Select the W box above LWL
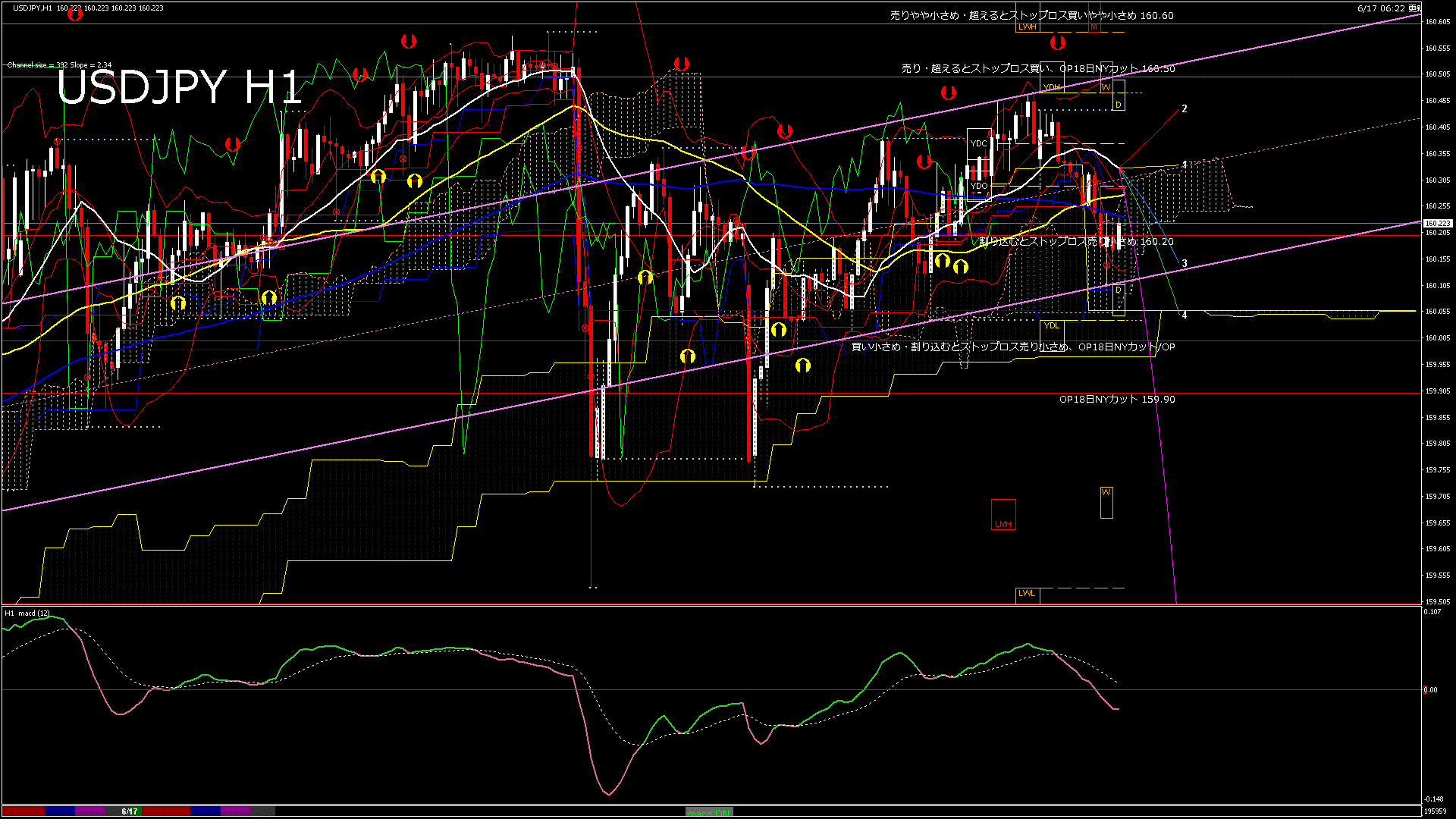Viewport: 1456px width, 819px height. click(x=1106, y=503)
